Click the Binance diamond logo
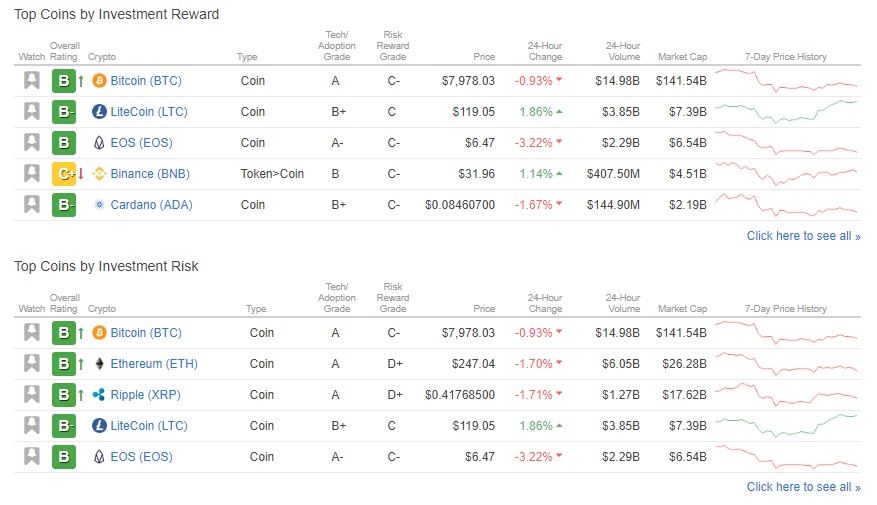This screenshot has width=877, height=505. (x=99, y=174)
